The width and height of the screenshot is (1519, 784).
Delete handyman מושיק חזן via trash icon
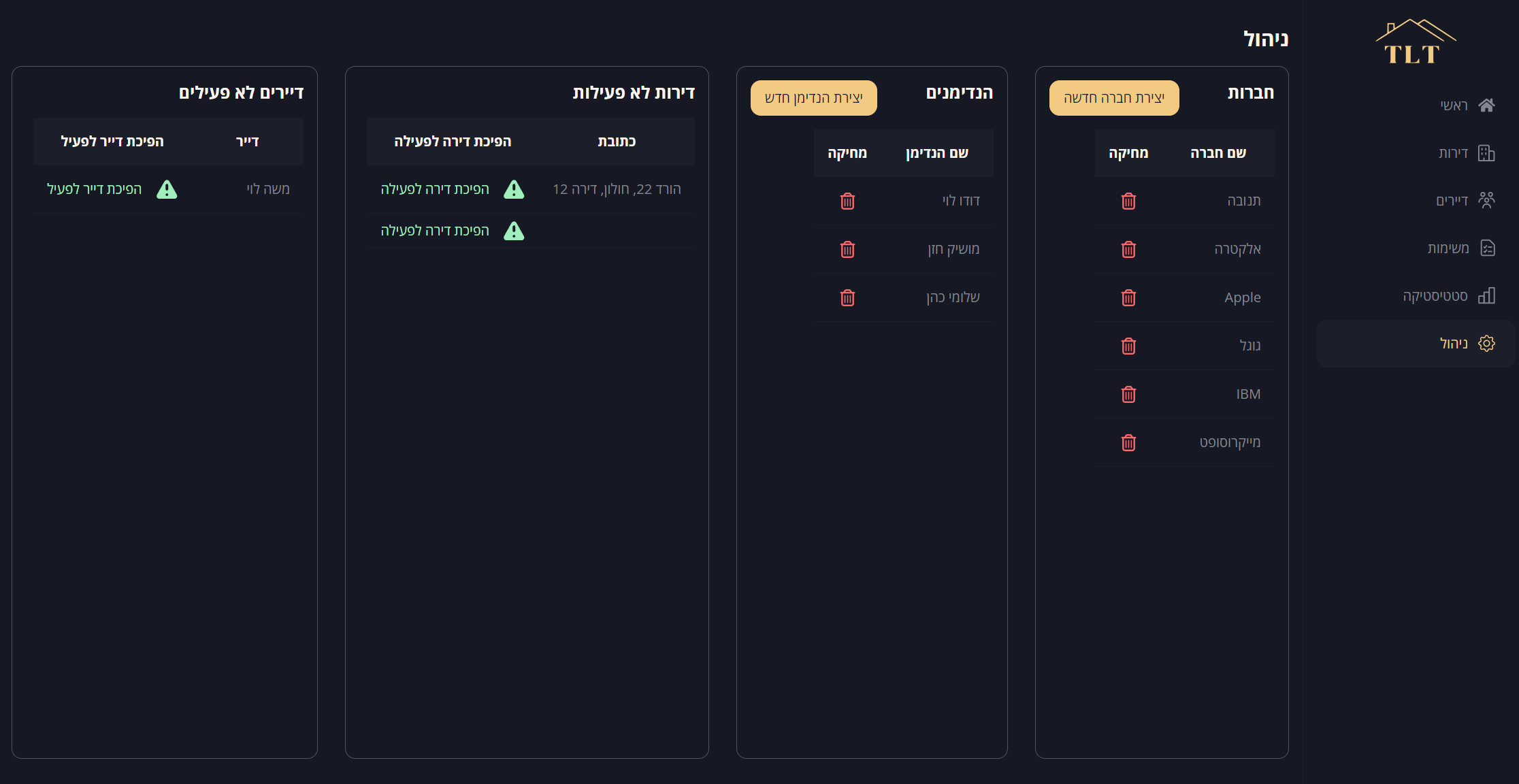847,249
